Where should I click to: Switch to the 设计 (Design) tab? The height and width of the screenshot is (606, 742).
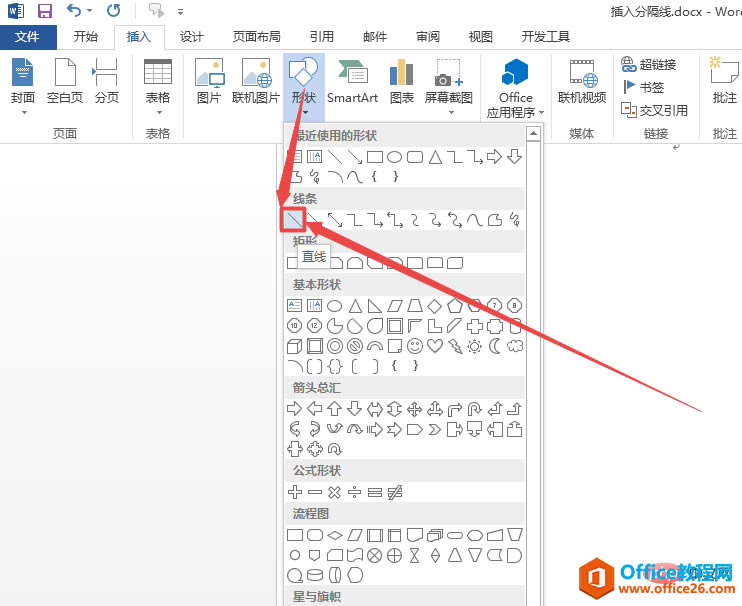[x=192, y=37]
